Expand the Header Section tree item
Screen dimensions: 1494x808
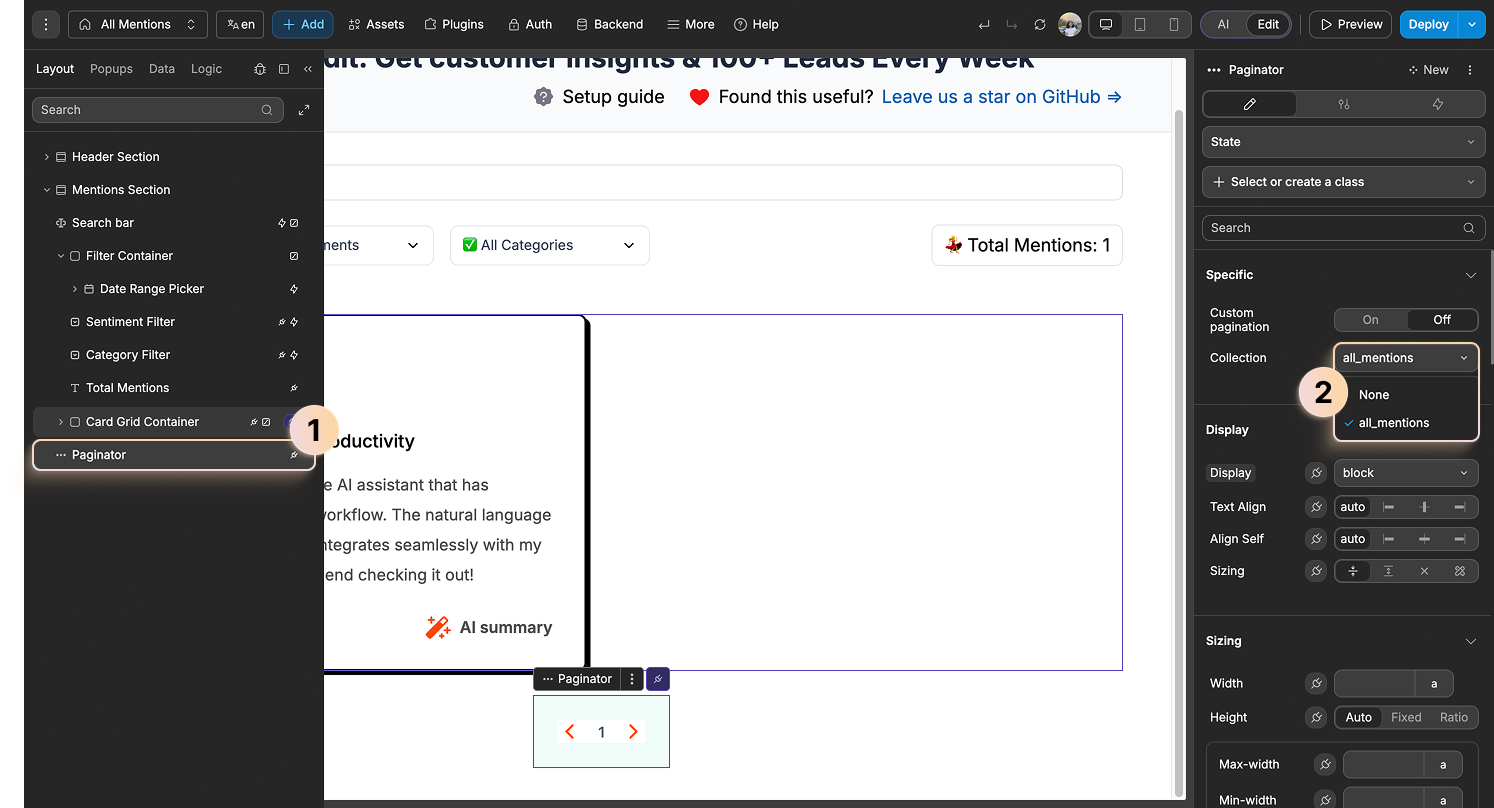[x=45, y=156]
